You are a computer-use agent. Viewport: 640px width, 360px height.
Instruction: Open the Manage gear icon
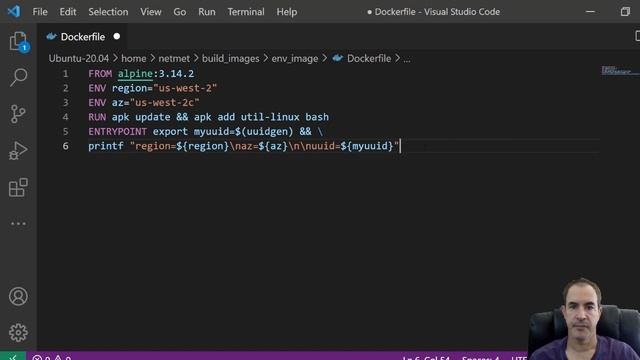18,333
